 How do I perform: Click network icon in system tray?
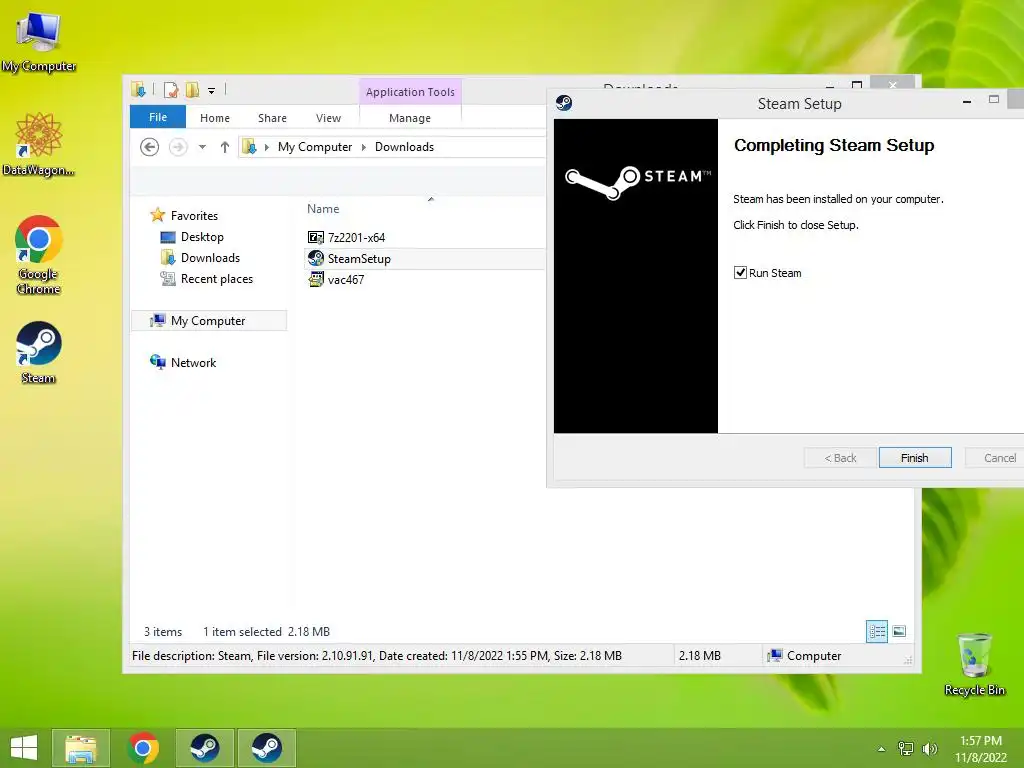[x=906, y=748]
